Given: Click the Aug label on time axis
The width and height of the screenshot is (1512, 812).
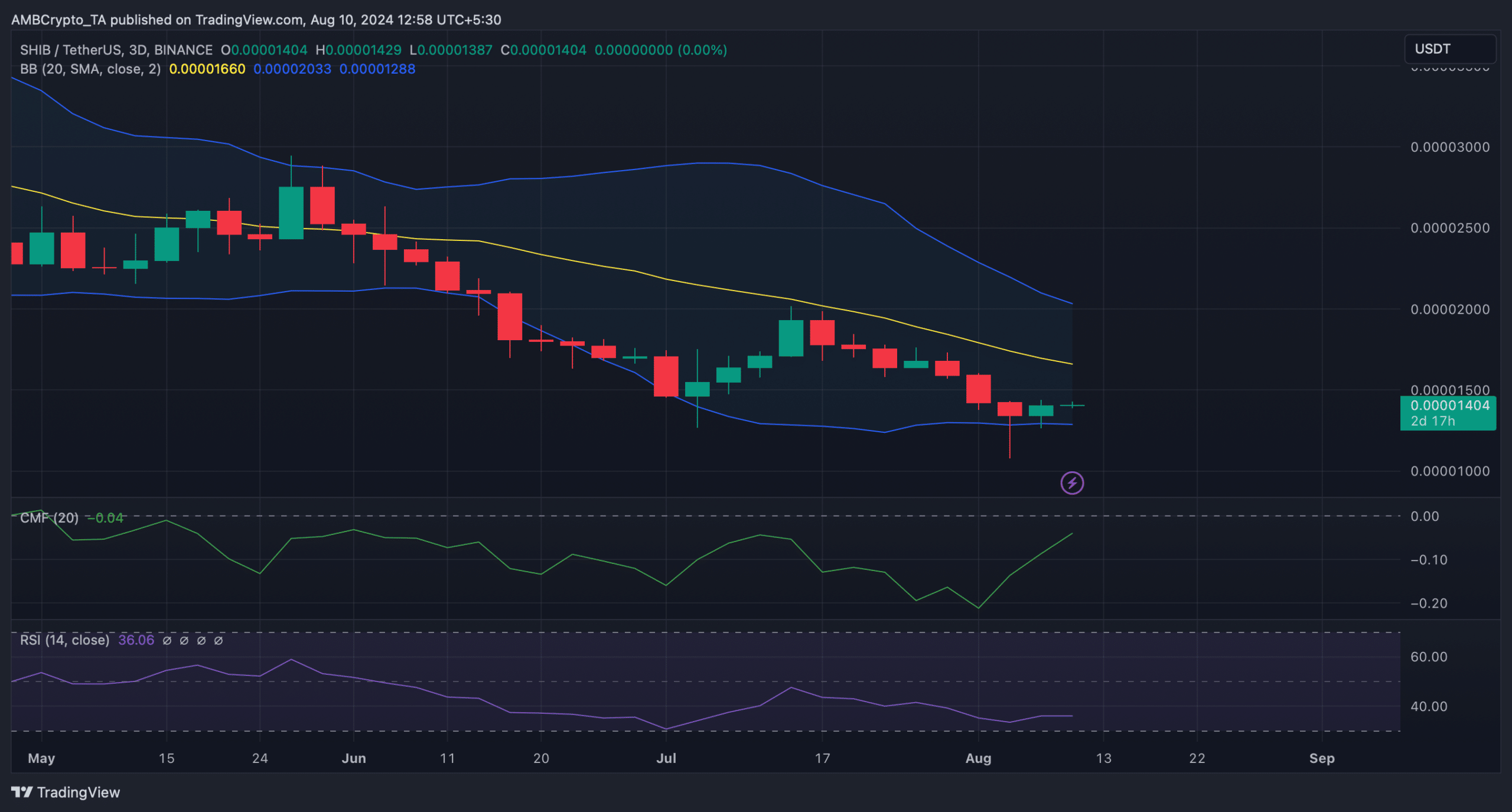Looking at the screenshot, I should [978, 758].
